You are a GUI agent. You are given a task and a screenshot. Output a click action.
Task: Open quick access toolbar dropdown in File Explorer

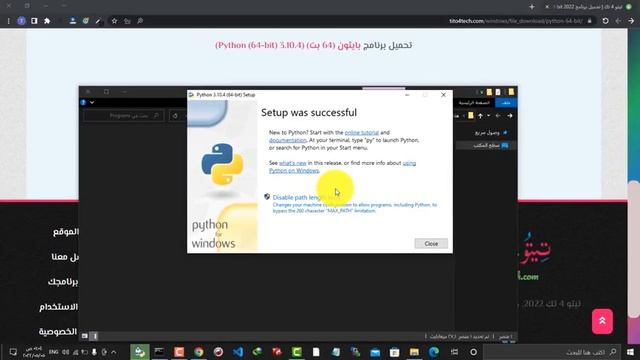point(482,92)
